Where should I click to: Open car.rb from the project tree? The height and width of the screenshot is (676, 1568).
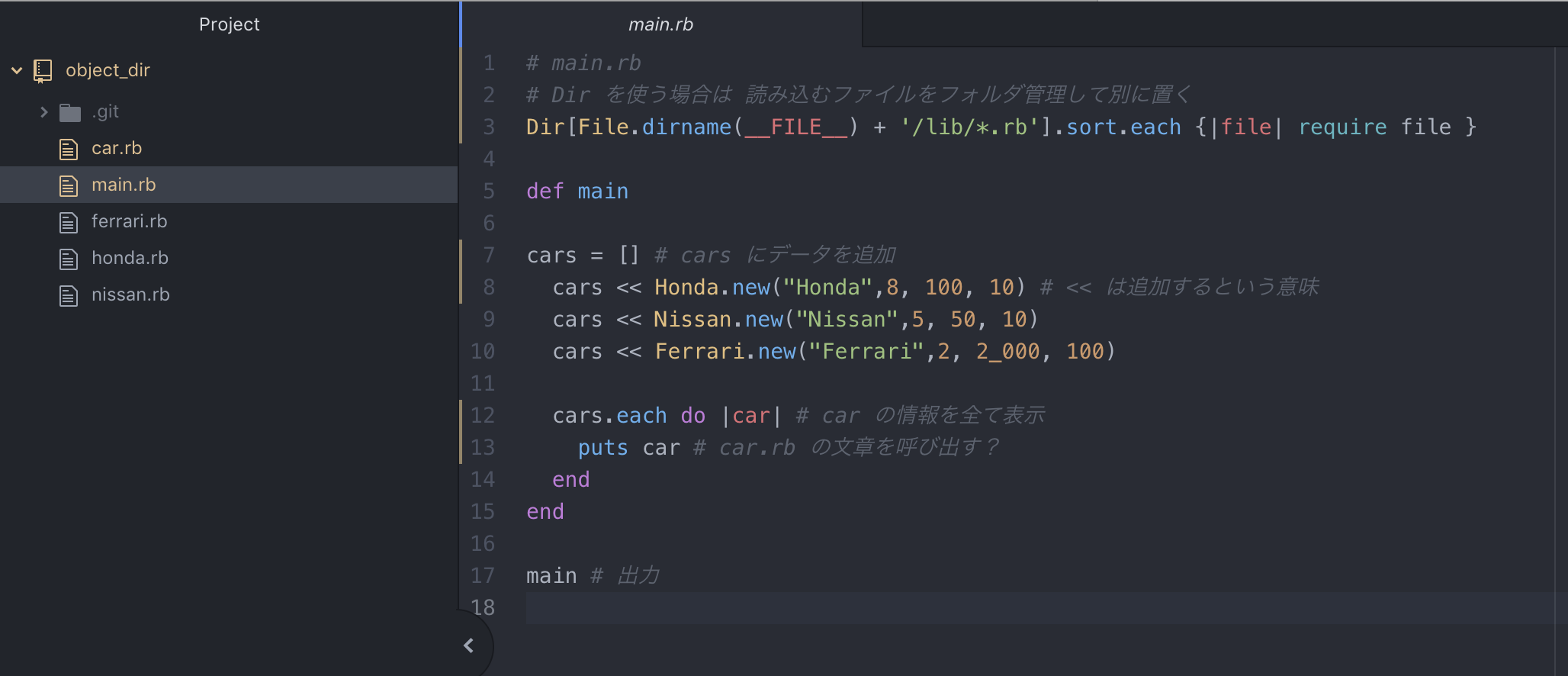click(117, 148)
